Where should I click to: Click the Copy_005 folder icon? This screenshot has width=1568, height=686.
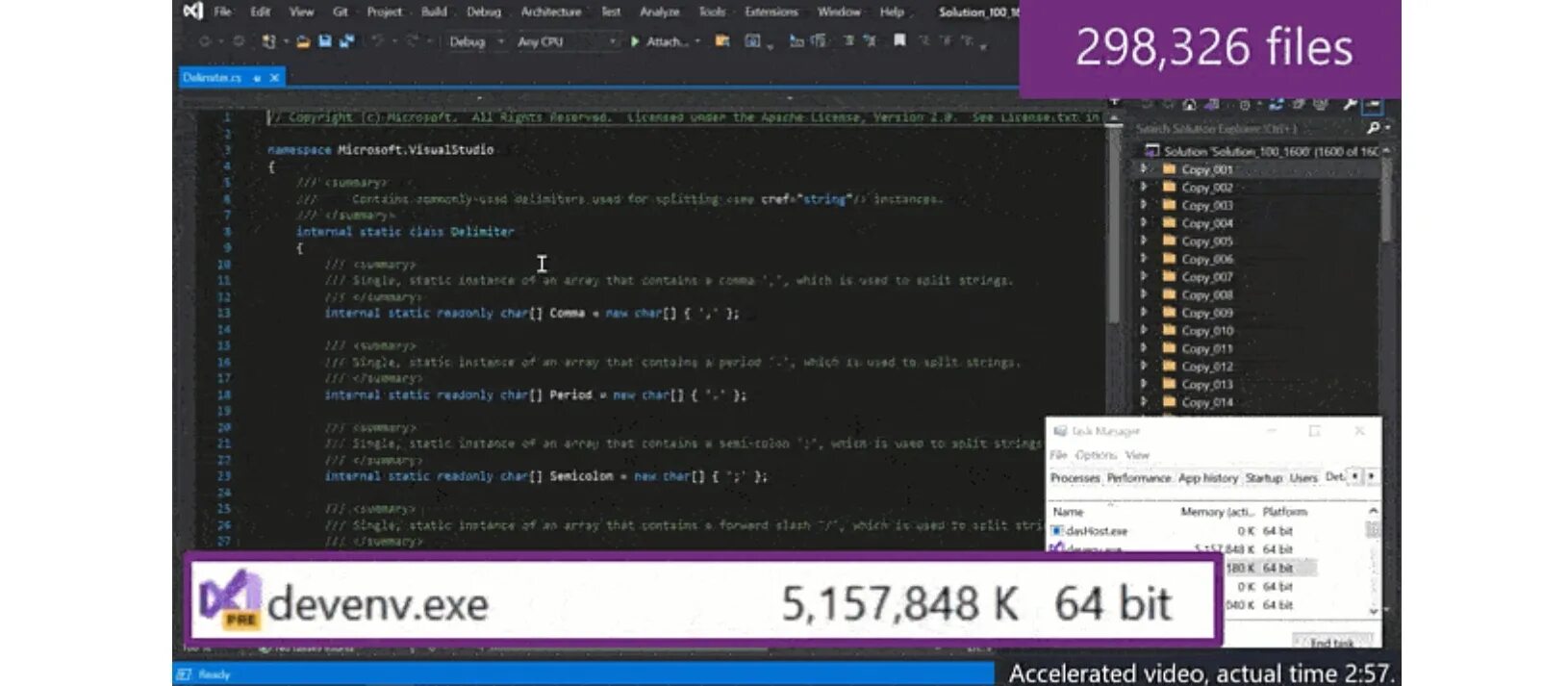(x=1169, y=241)
